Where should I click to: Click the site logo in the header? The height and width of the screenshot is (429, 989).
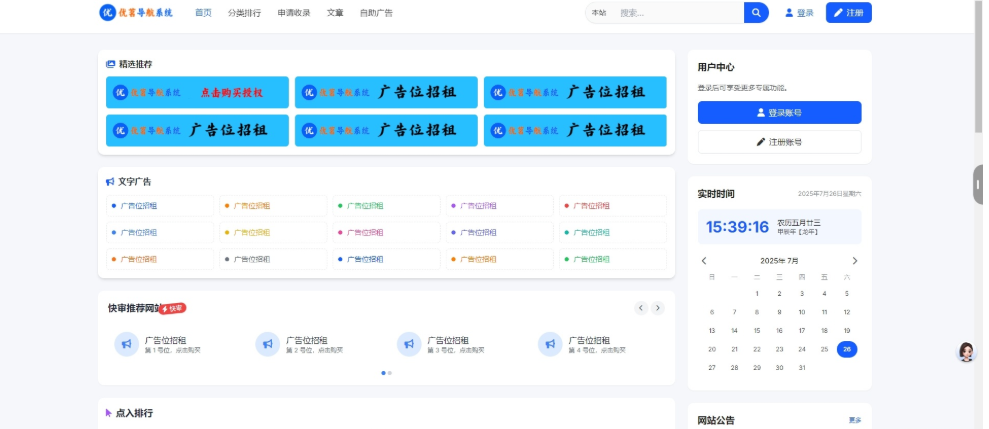tap(136, 13)
